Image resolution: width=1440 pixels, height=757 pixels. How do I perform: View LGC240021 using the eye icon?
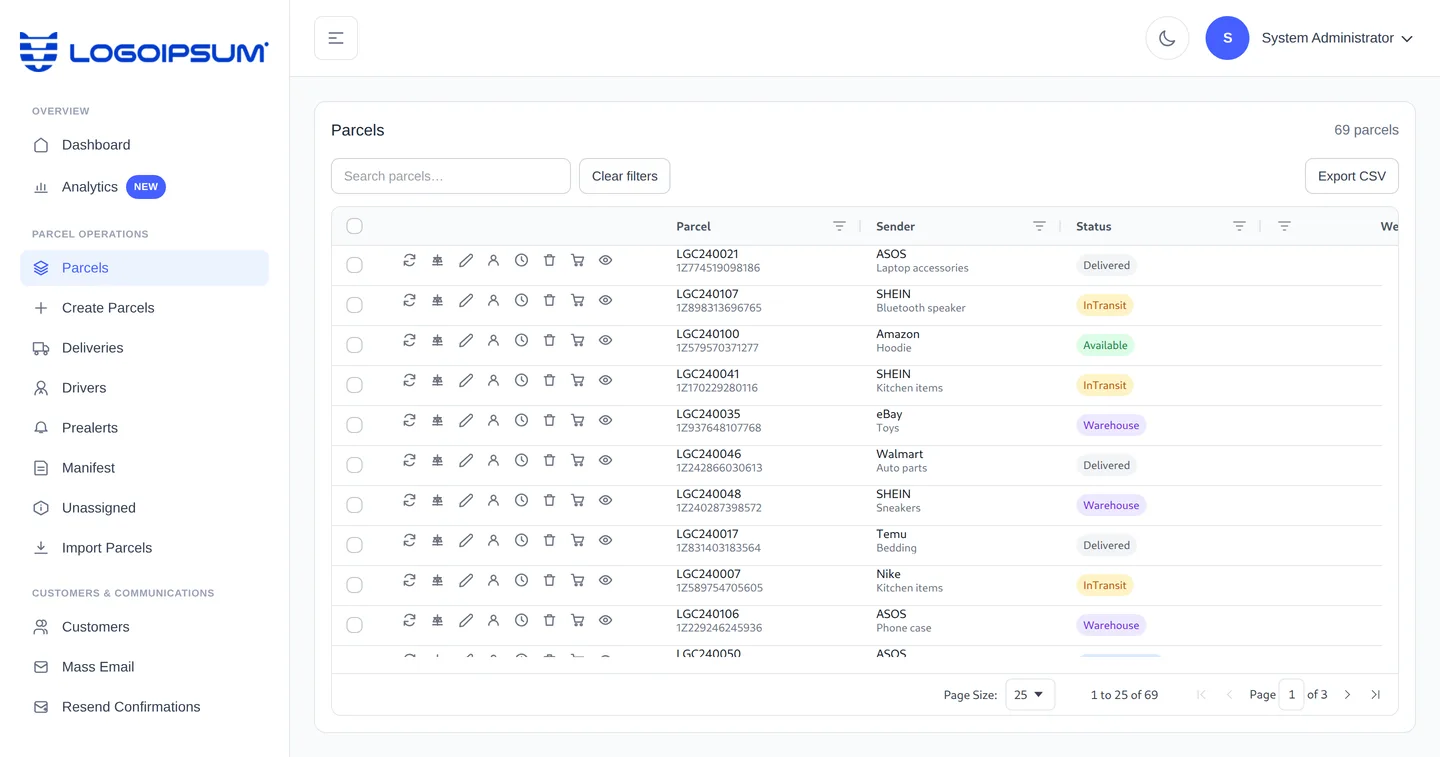coord(605,260)
